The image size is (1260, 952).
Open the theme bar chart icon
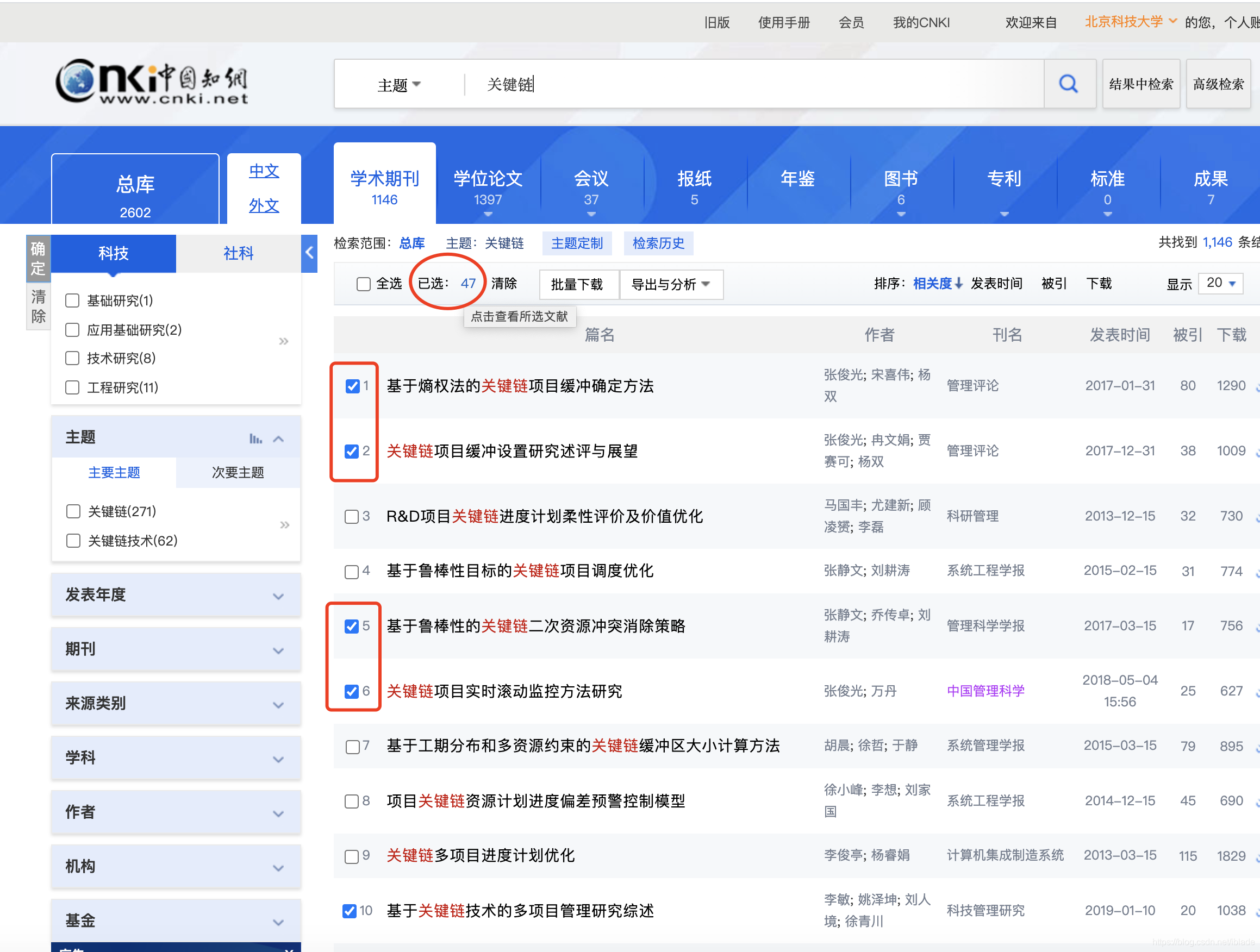pos(256,439)
